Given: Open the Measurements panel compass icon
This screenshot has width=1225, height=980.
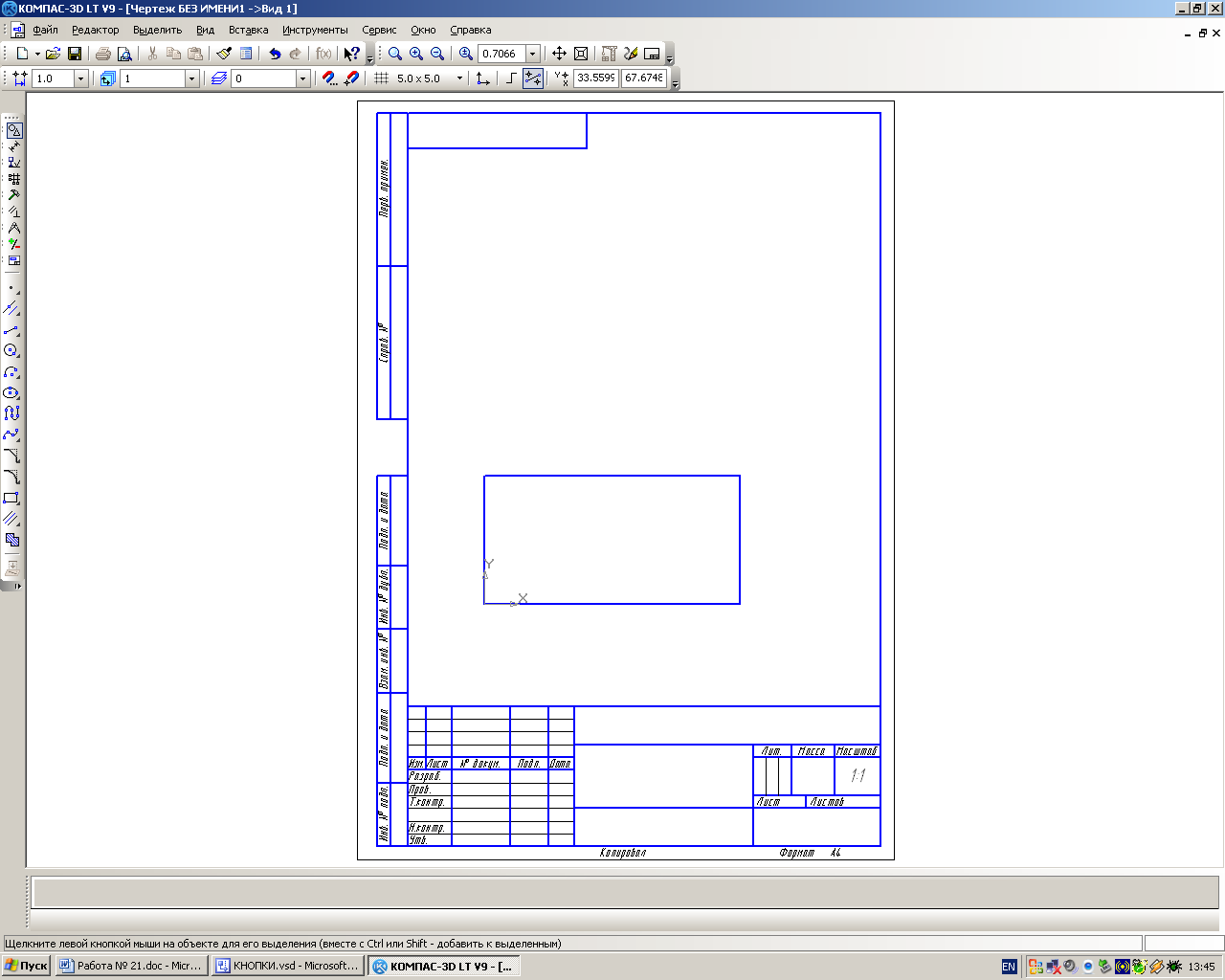Looking at the screenshot, I should tap(13, 228).
